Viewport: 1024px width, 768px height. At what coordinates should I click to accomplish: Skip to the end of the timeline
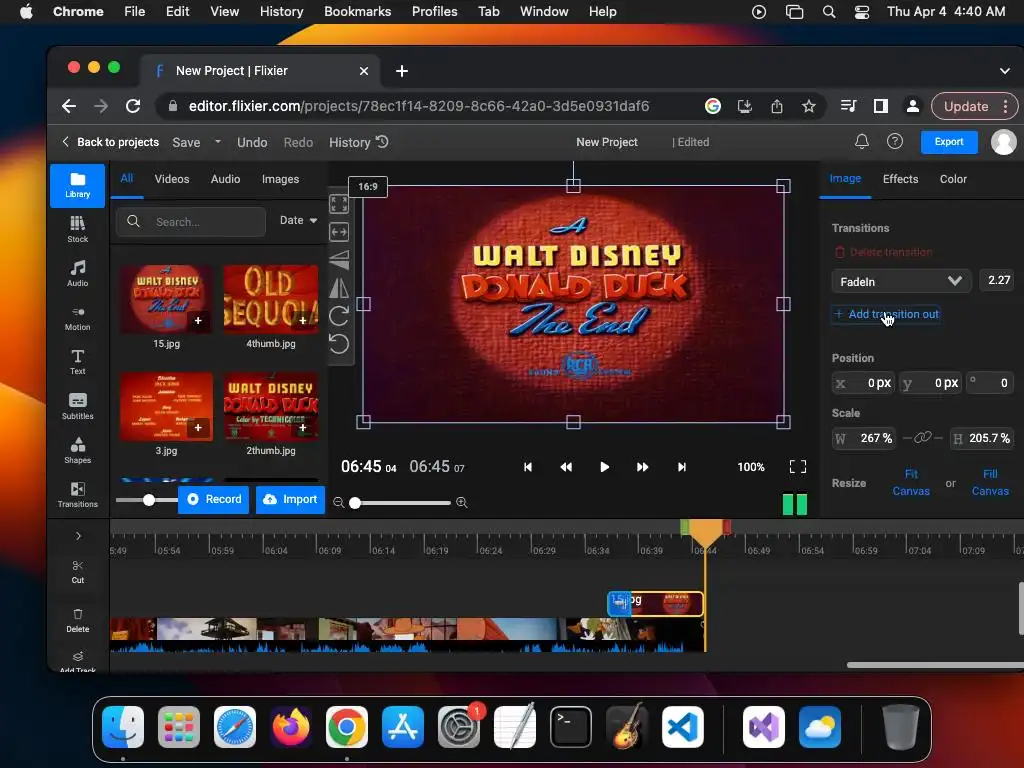pyautogui.click(x=682, y=467)
